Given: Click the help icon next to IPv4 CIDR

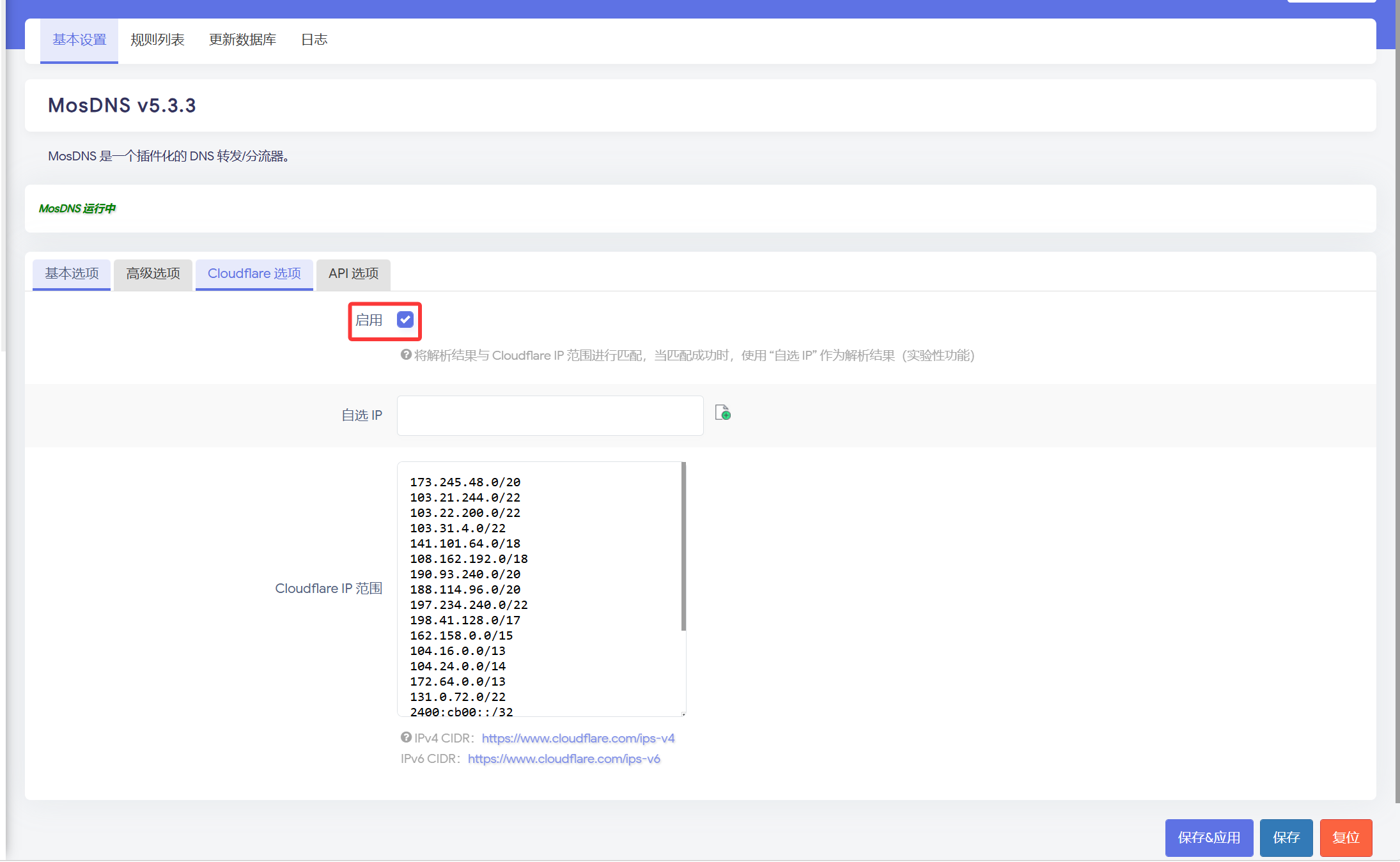Looking at the screenshot, I should click(x=405, y=737).
